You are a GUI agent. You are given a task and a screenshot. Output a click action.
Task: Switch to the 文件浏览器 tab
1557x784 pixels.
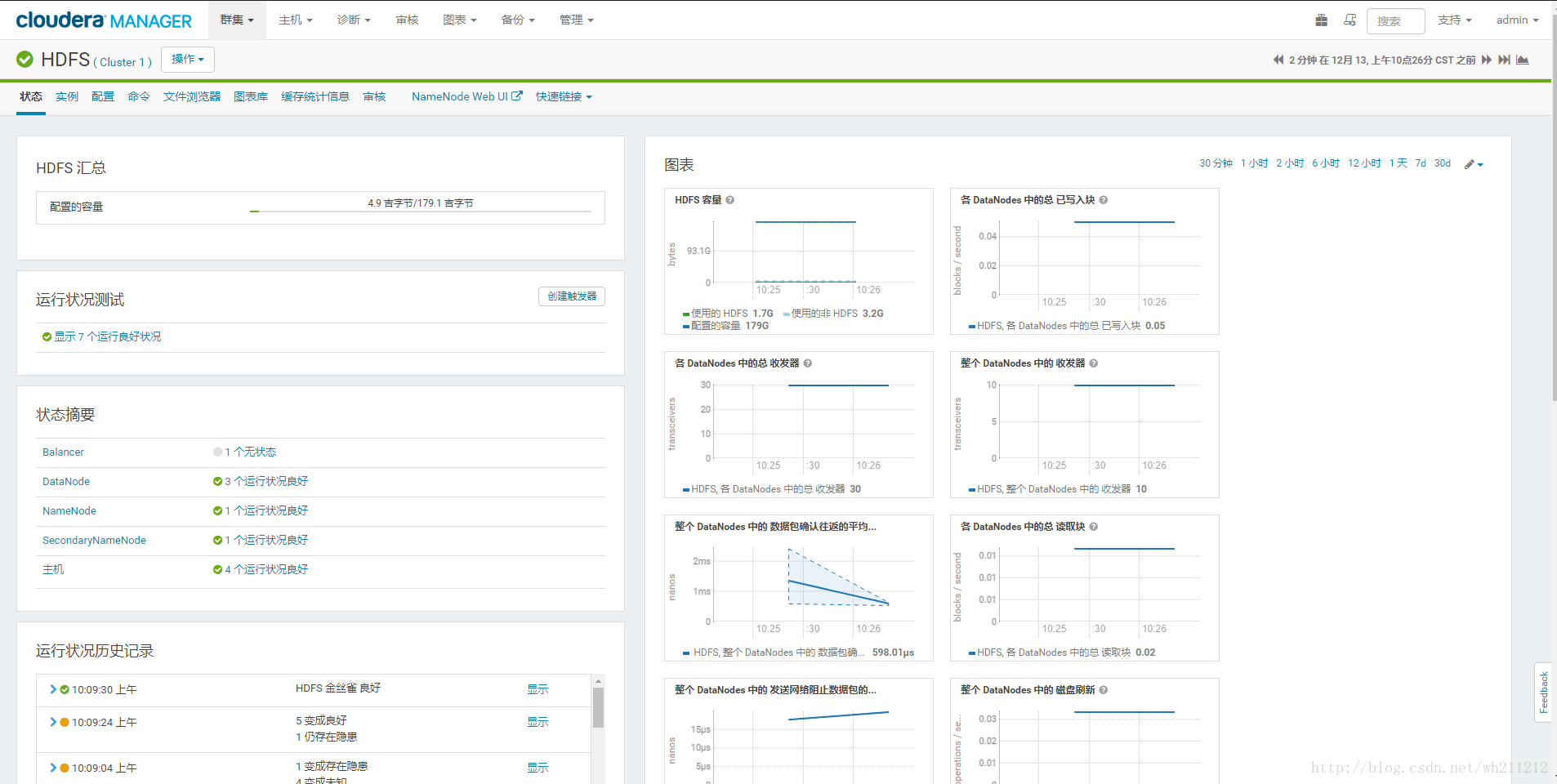[192, 96]
